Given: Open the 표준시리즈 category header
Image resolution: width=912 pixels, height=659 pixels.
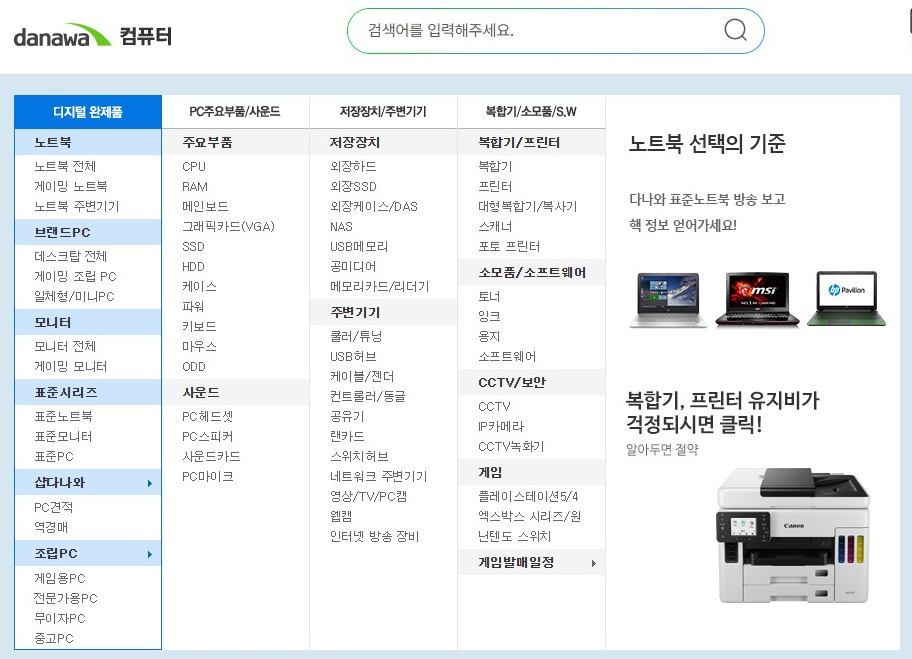Looking at the screenshot, I should [x=88, y=393].
